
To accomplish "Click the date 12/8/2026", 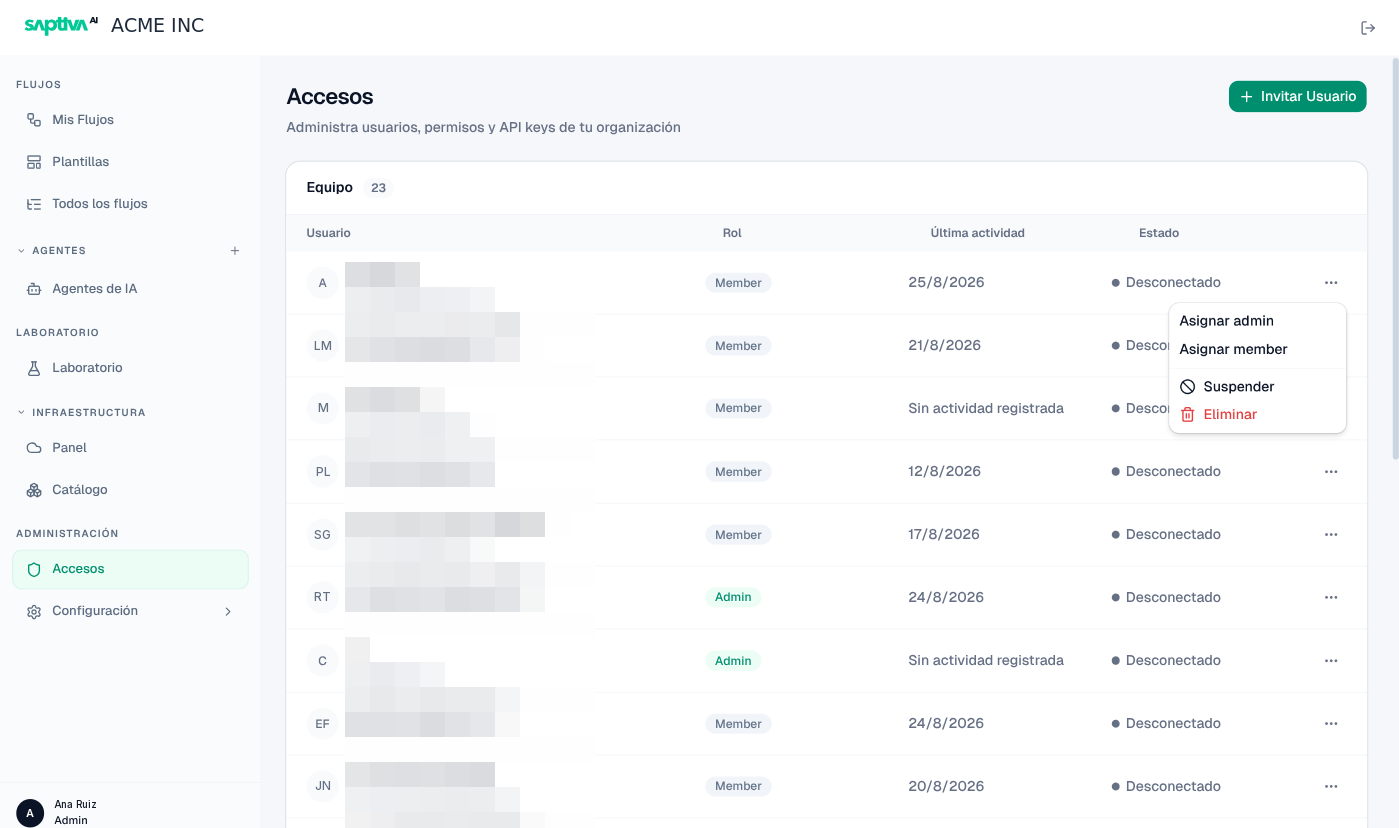I will (946, 471).
